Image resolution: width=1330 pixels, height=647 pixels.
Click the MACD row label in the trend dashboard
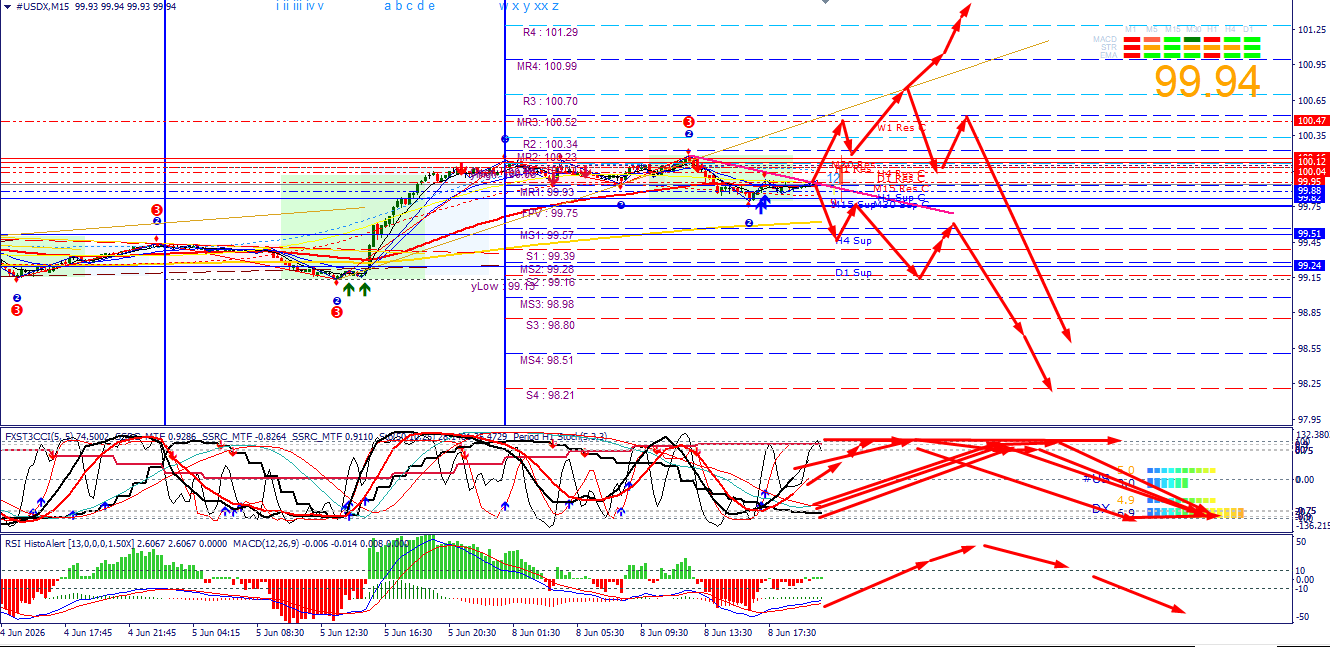(1106, 38)
